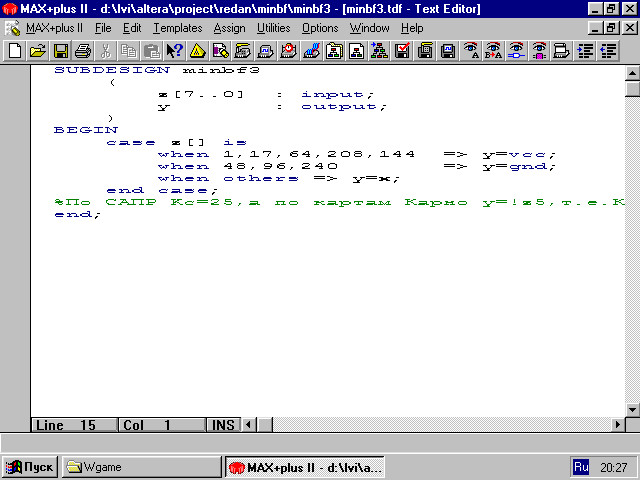Click the Ru keyboard language indicator
The height and width of the screenshot is (480, 640).
click(x=581, y=467)
